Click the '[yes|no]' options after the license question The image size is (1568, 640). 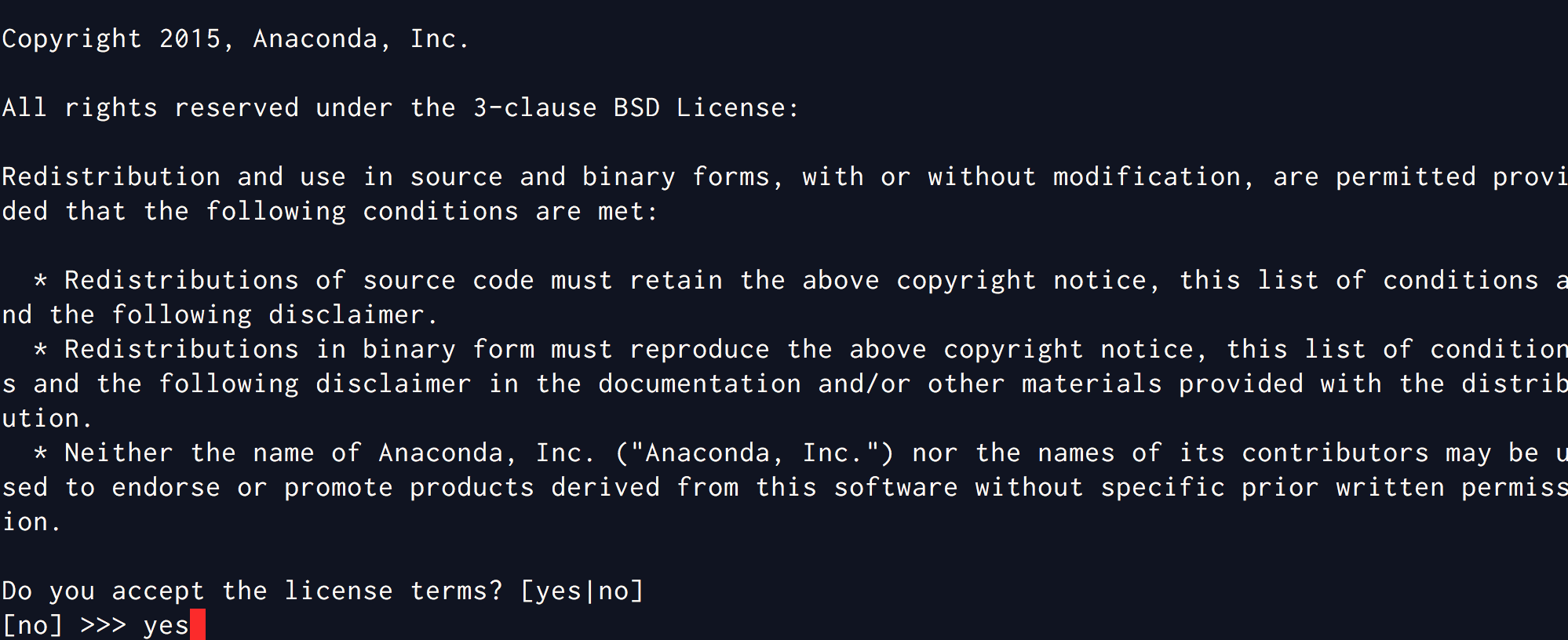click(x=582, y=591)
